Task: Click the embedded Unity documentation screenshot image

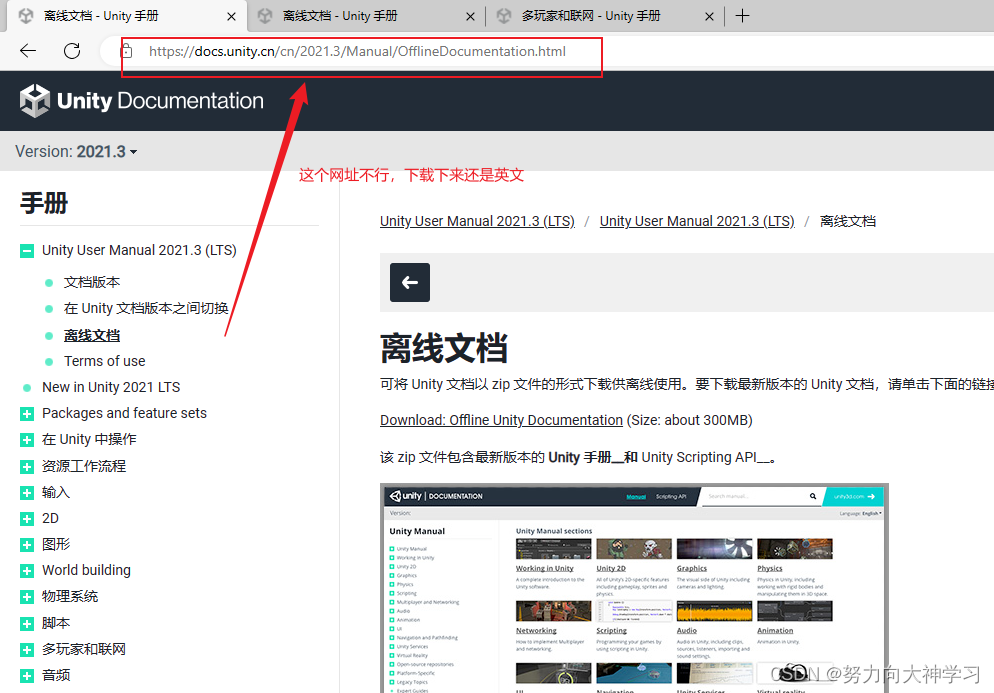Action: (634, 588)
